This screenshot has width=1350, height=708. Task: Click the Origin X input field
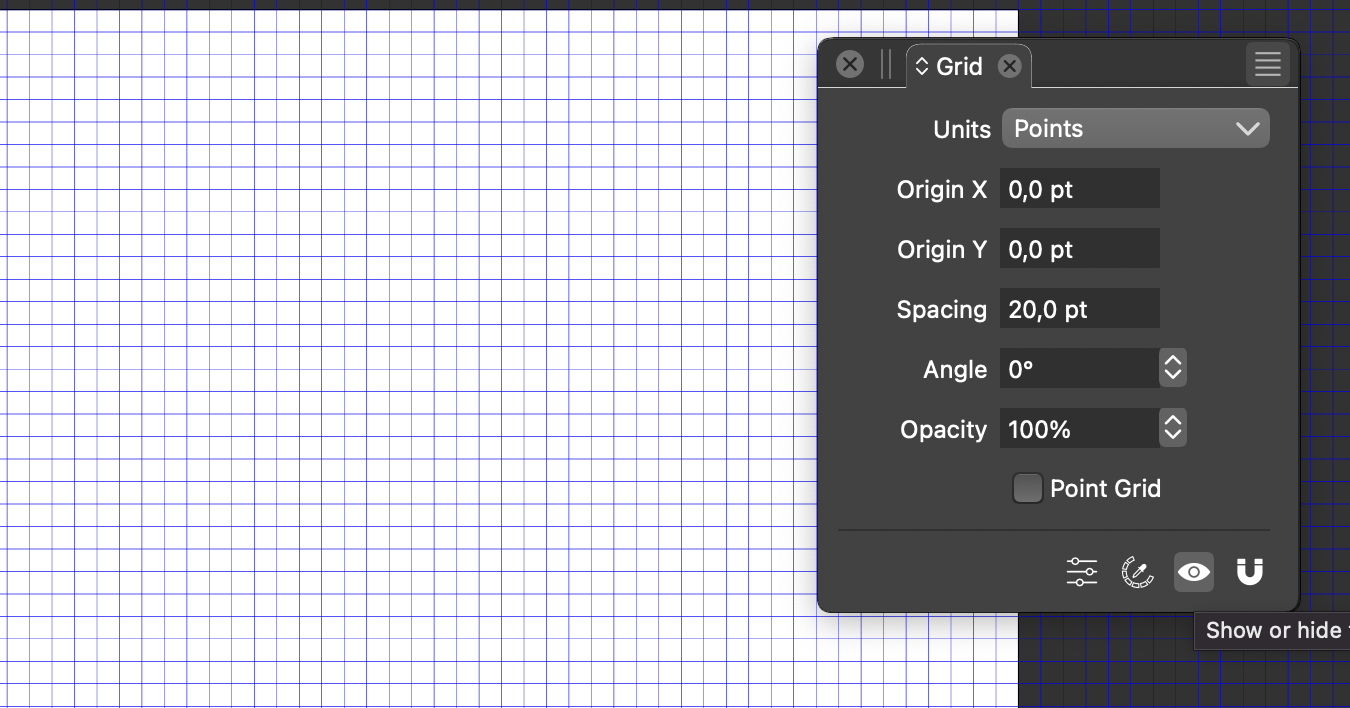(1079, 189)
